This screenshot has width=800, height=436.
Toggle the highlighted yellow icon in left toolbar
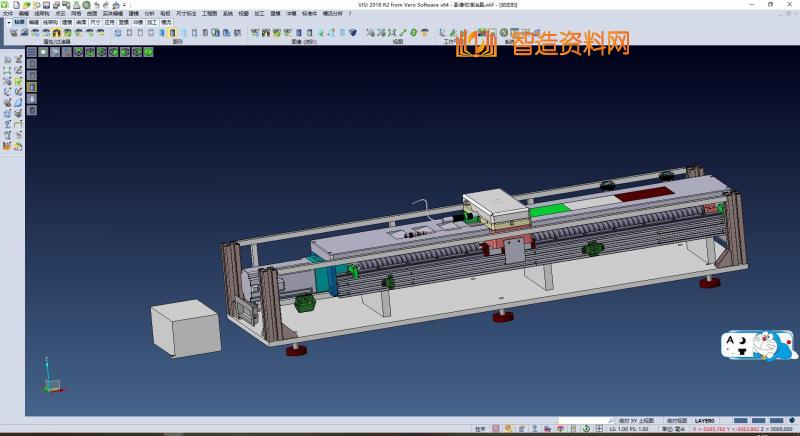[31, 87]
